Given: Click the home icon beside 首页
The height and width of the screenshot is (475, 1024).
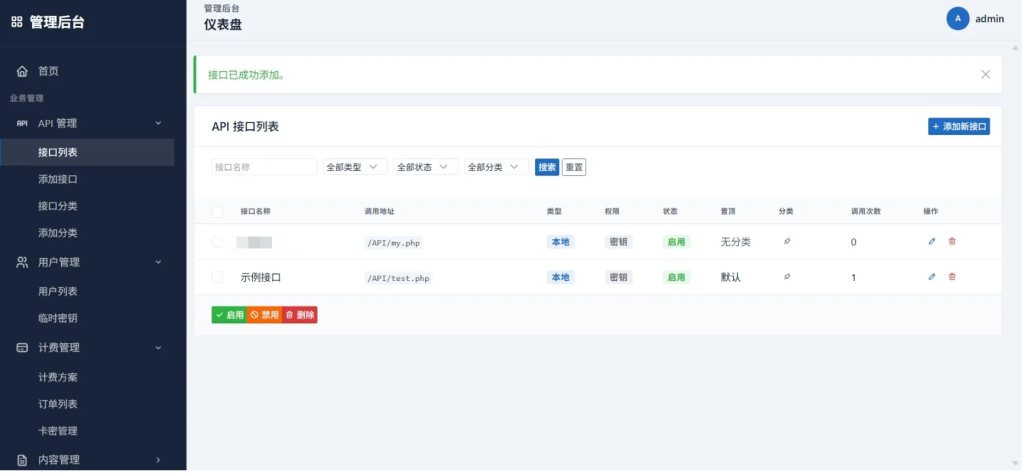Looking at the screenshot, I should (x=22, y=71).
